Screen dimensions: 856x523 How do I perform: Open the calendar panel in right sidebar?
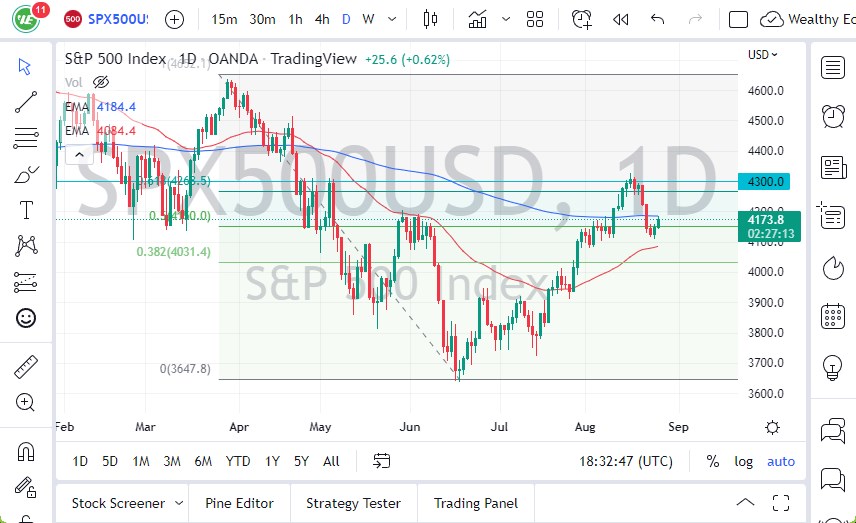832,317
